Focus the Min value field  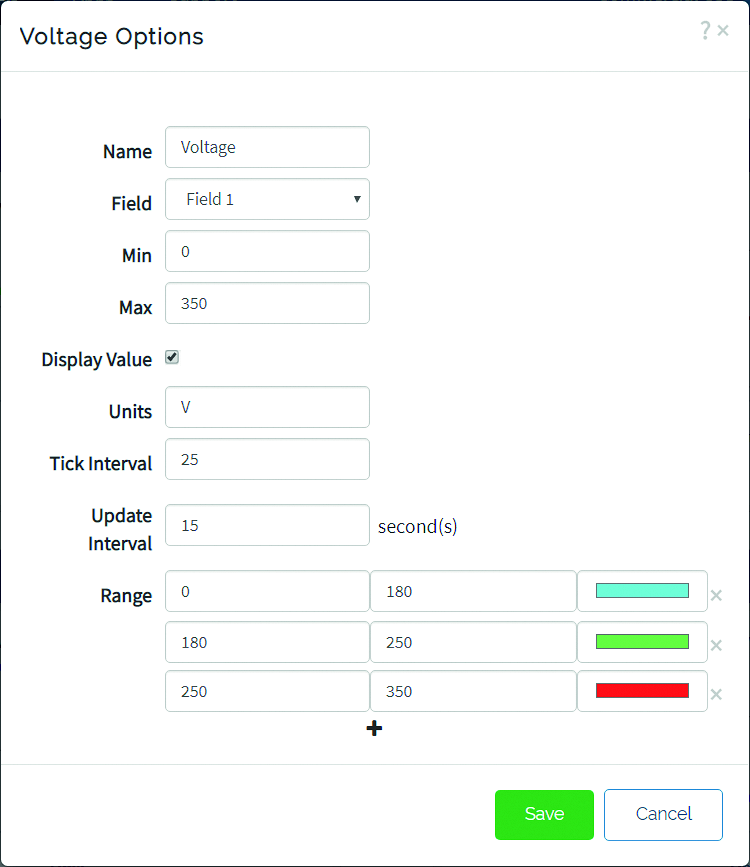pos(267,251)
